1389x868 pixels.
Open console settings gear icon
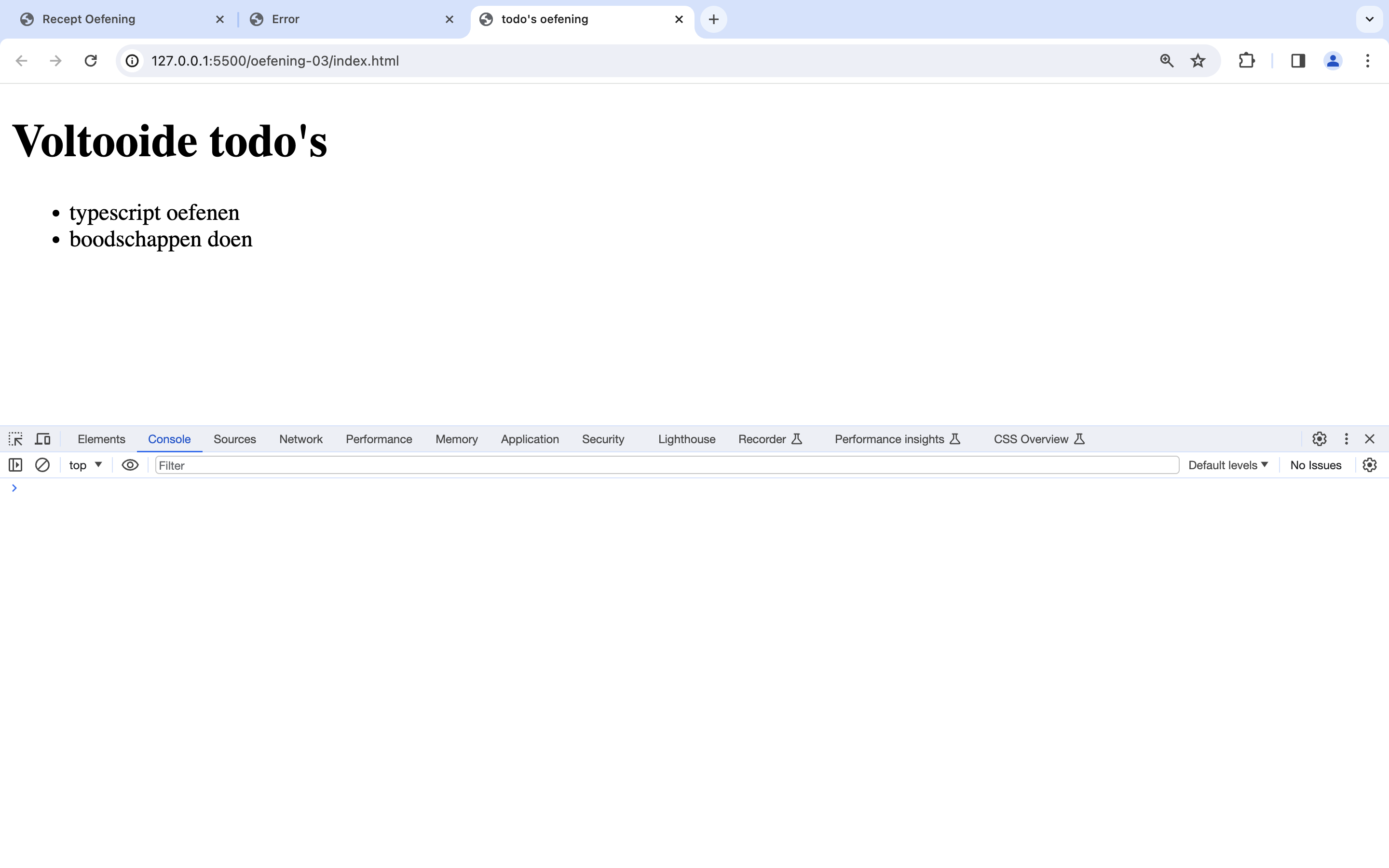click(1370, 465)
